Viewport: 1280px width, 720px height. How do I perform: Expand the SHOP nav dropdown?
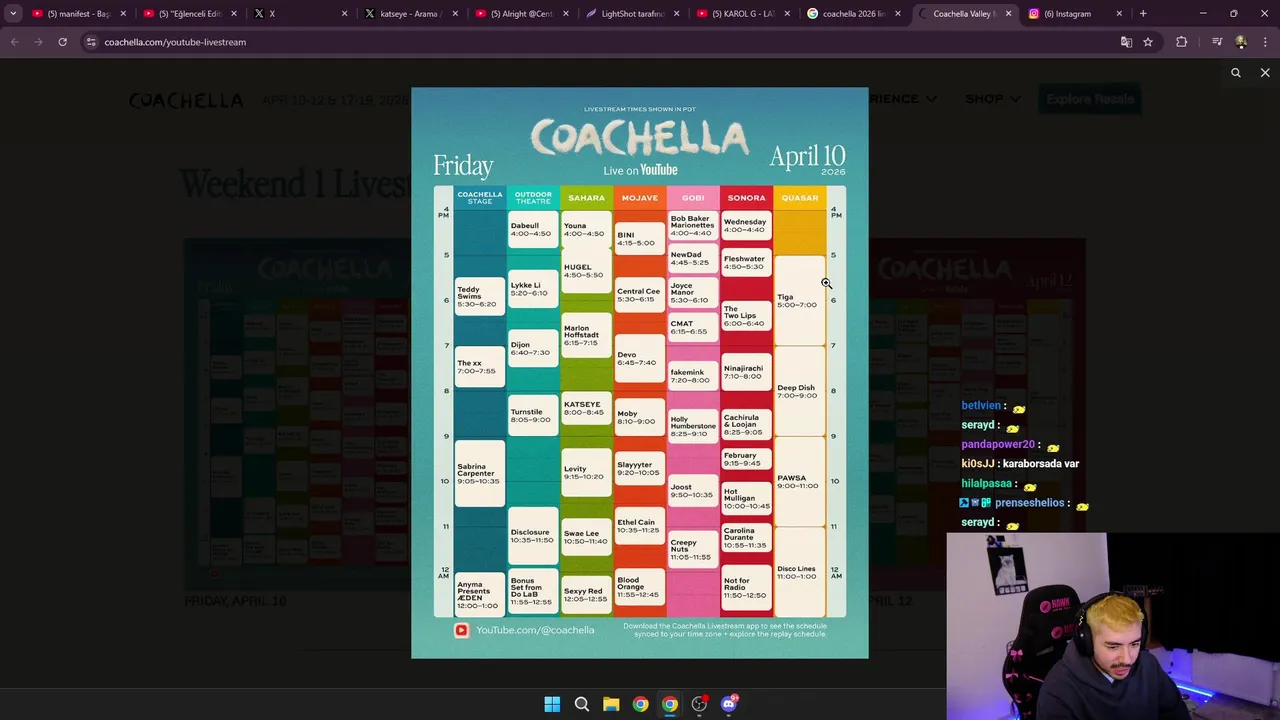(x=992, y=99)
